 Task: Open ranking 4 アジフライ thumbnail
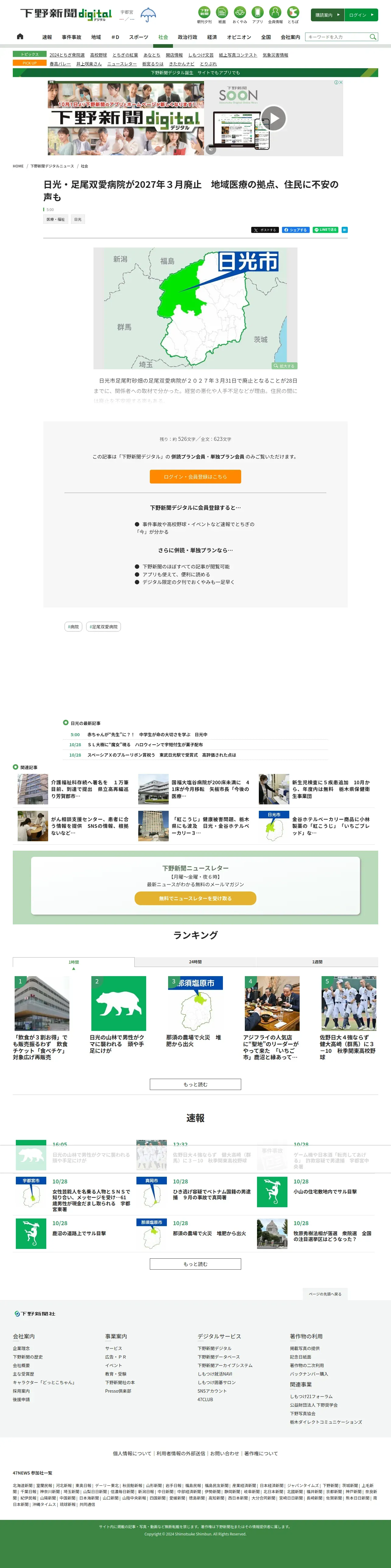pyautogui.click(x=272, y=1004)
